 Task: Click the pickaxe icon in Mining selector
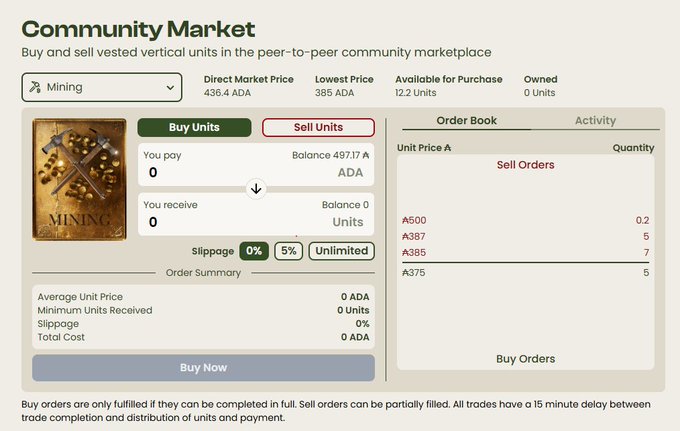coord(35,87)
